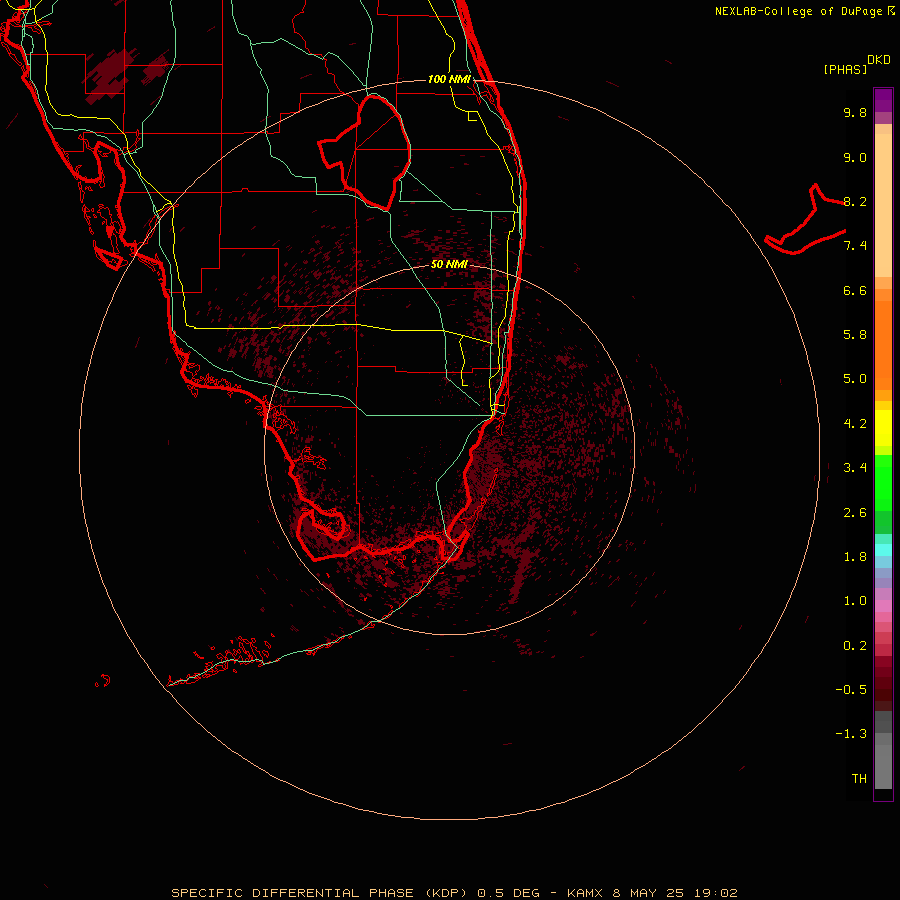This screenshot has height=900, width=900.
Task: Click the bright green segment of the color bar
Action: point(883,483)
